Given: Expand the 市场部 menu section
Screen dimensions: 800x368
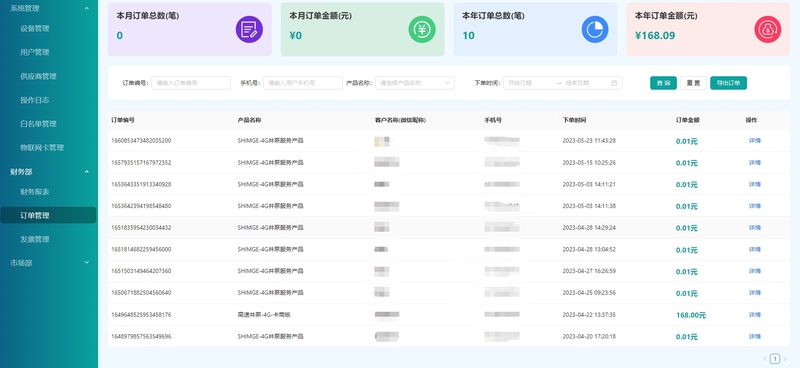Looking at the screenshot, I should [87, 262].
